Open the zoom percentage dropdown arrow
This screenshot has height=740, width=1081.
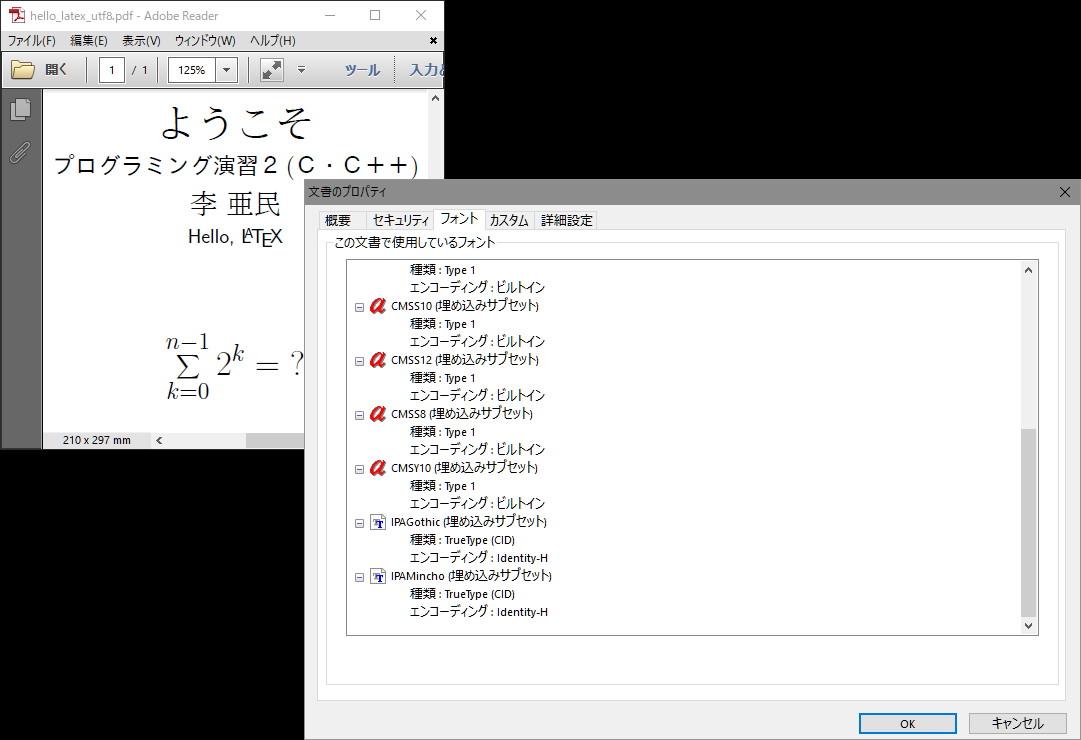[x=226, y=70]
